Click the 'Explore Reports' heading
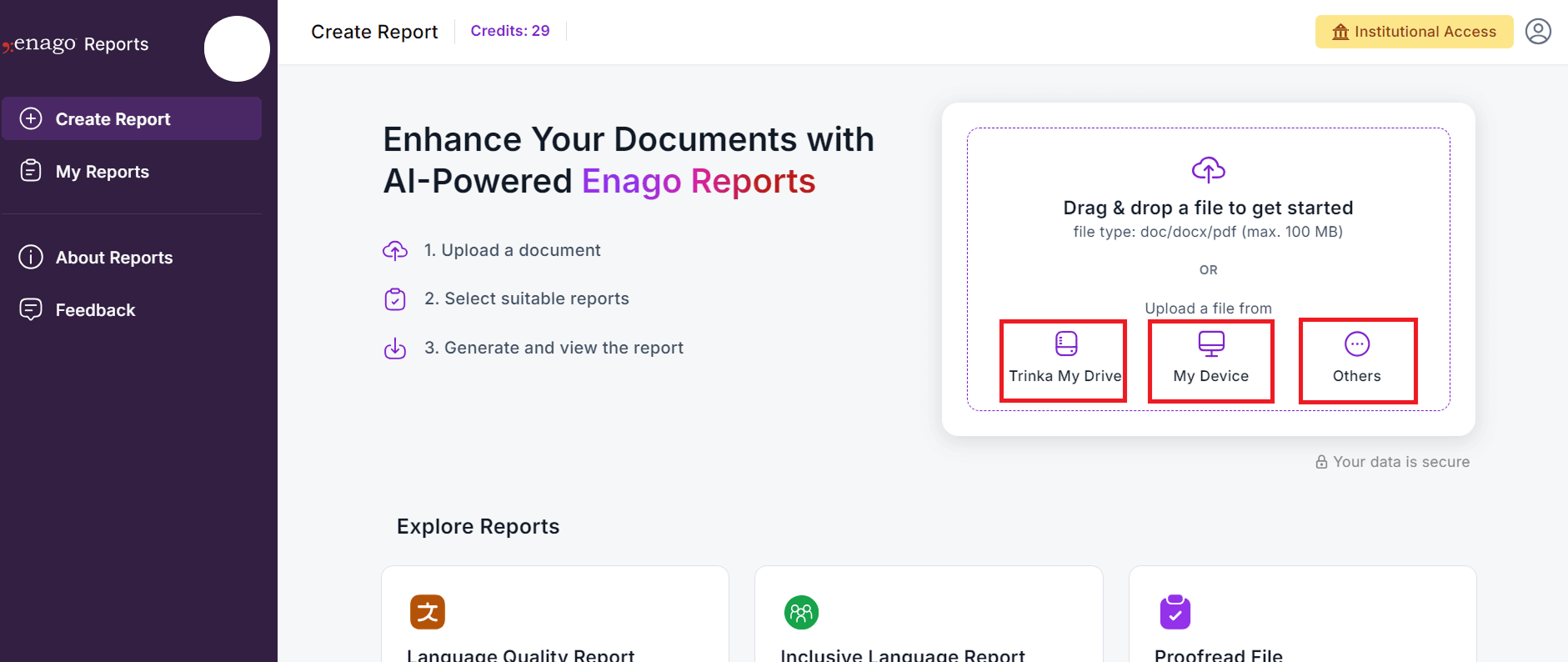The height and width of the screenshot is (662, 1568). coord(478,526)
